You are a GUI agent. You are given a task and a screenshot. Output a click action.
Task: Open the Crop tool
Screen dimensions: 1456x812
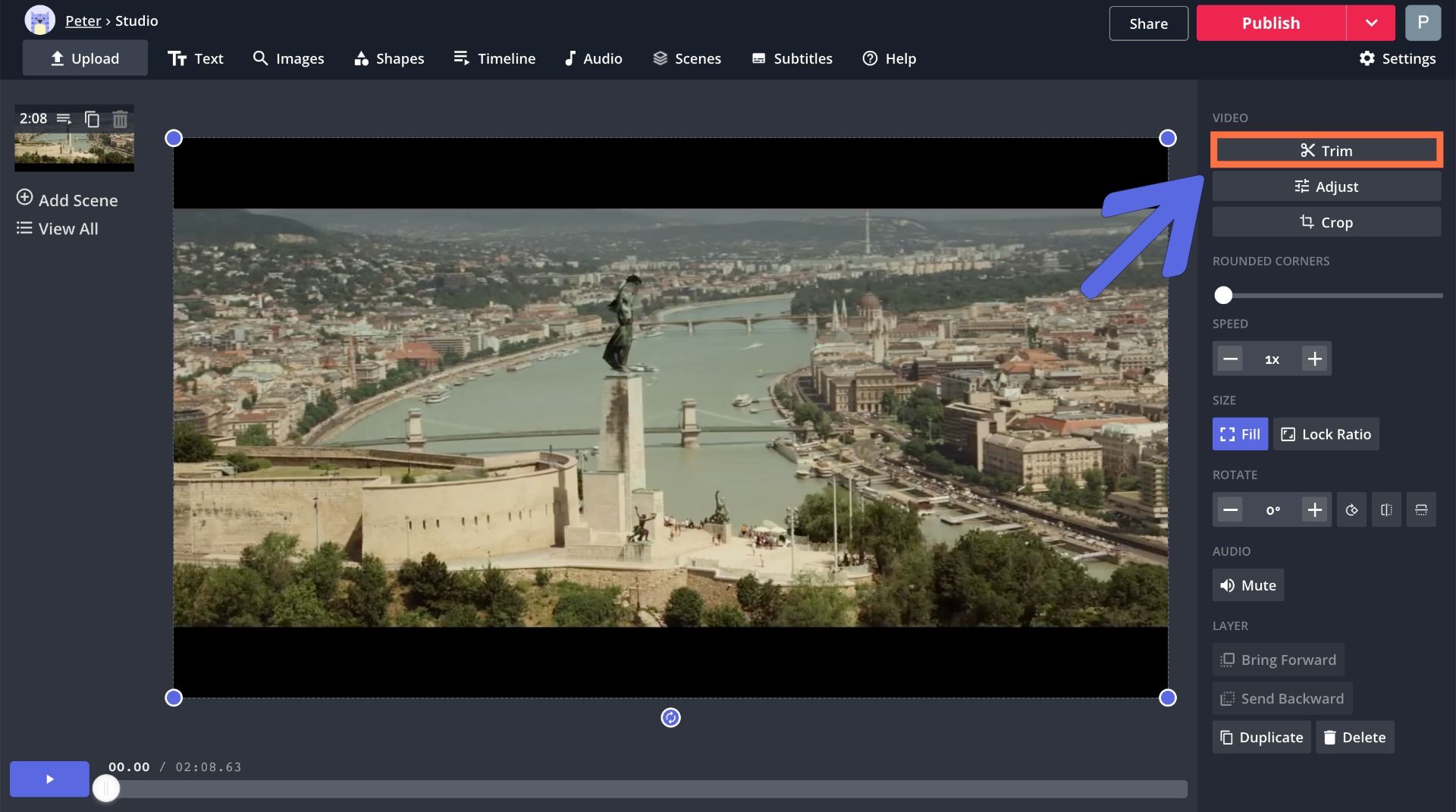1326,222
